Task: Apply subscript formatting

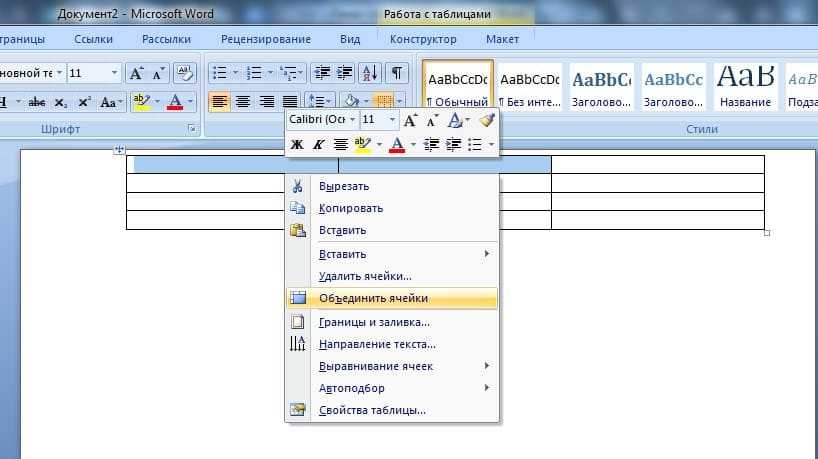Action: click(x=61, y=102)
